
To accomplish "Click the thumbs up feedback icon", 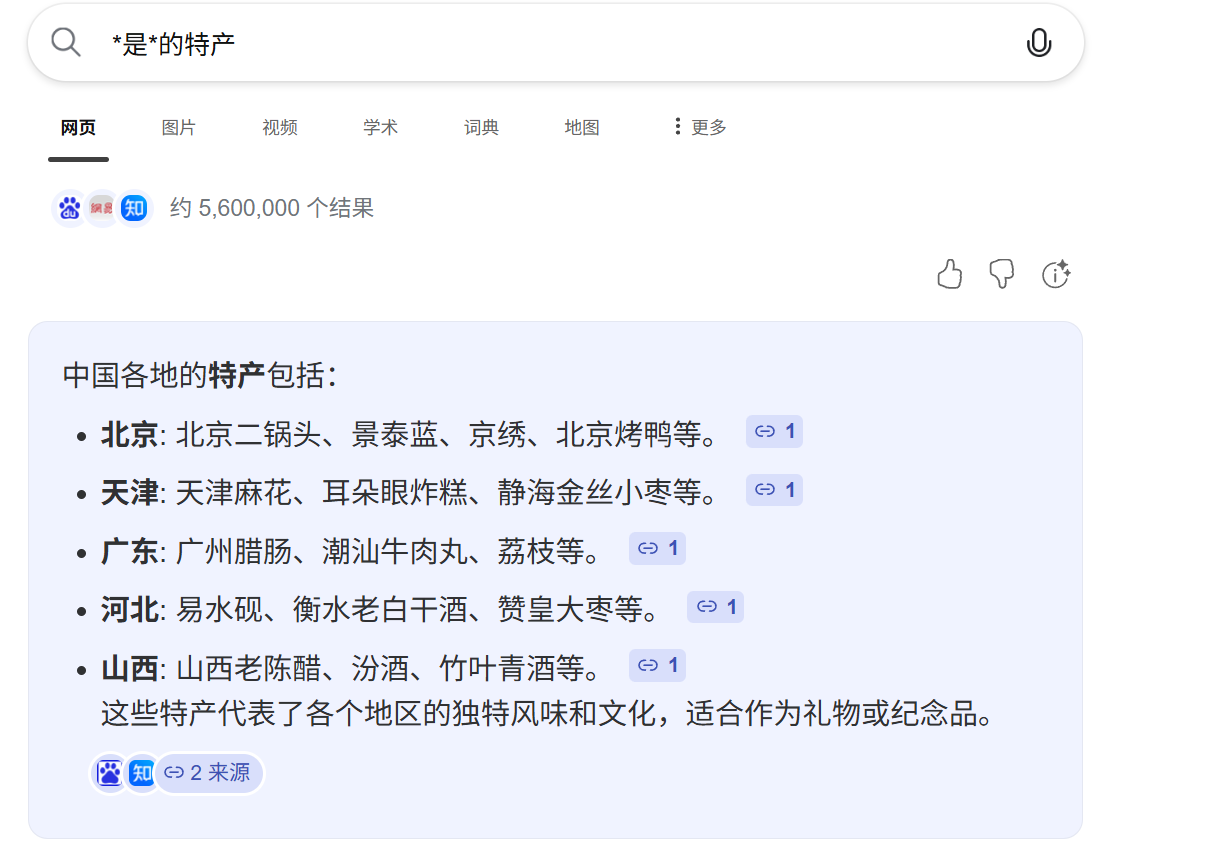I will point(950,274).
